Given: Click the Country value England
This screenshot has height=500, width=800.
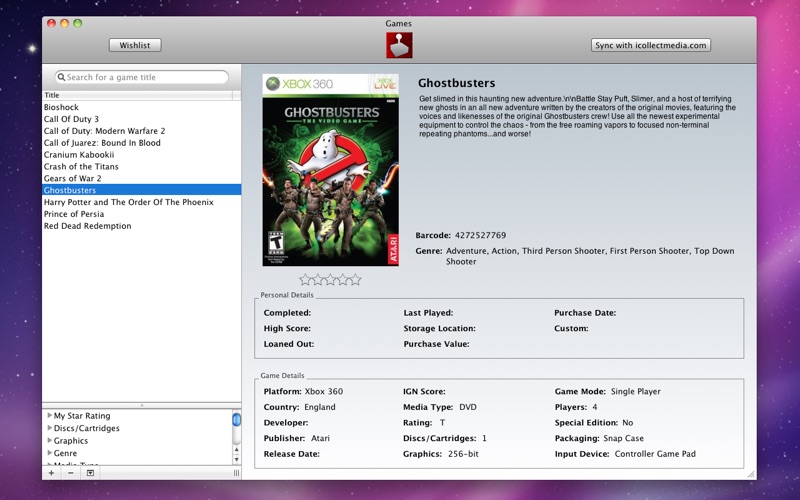Looking at the screenshot, I should [320, 407].
